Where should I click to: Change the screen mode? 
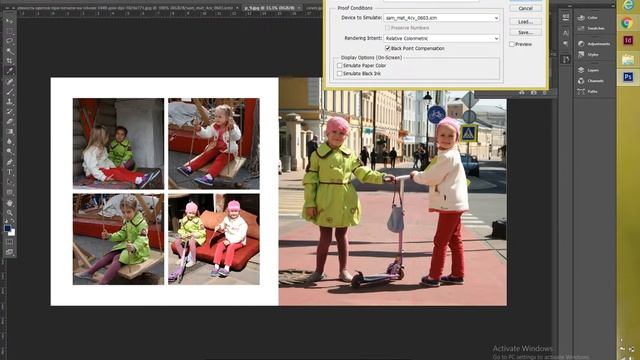click(9, 252)
